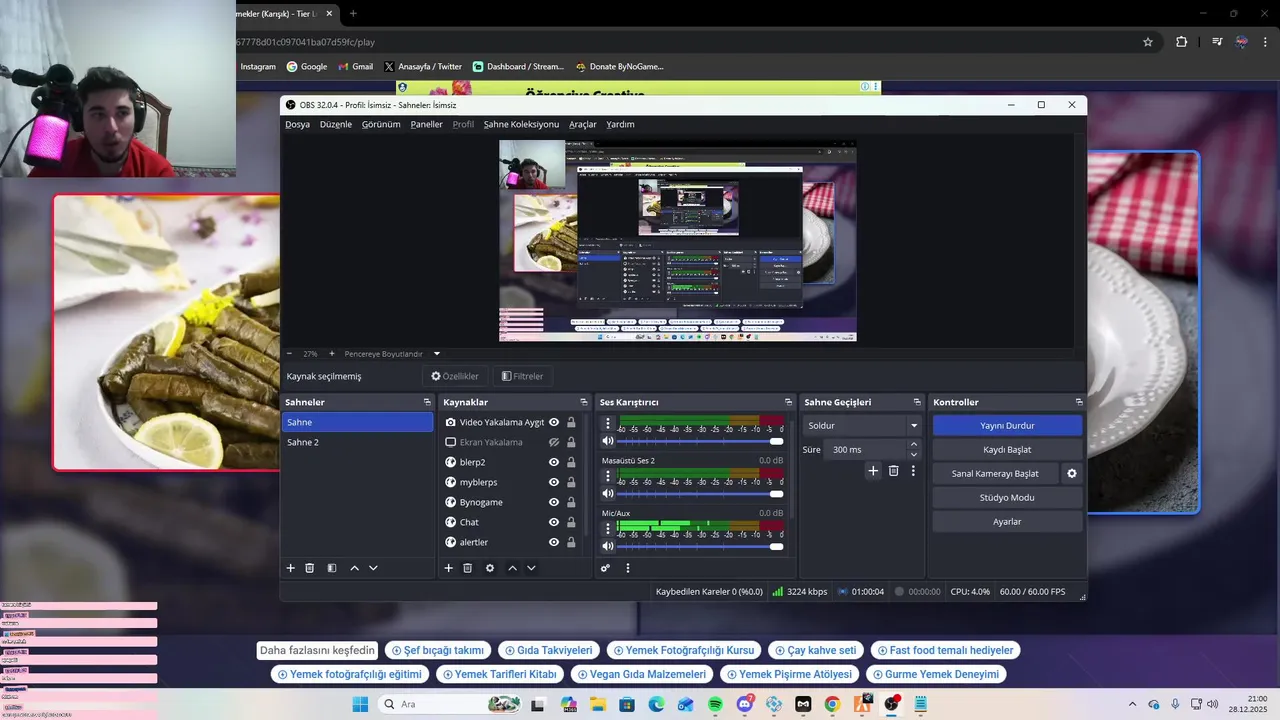Viewport: 1280px width, 720px height.
Task: Add a new source in Kaynaklar panel
Action: click(449, 568)
